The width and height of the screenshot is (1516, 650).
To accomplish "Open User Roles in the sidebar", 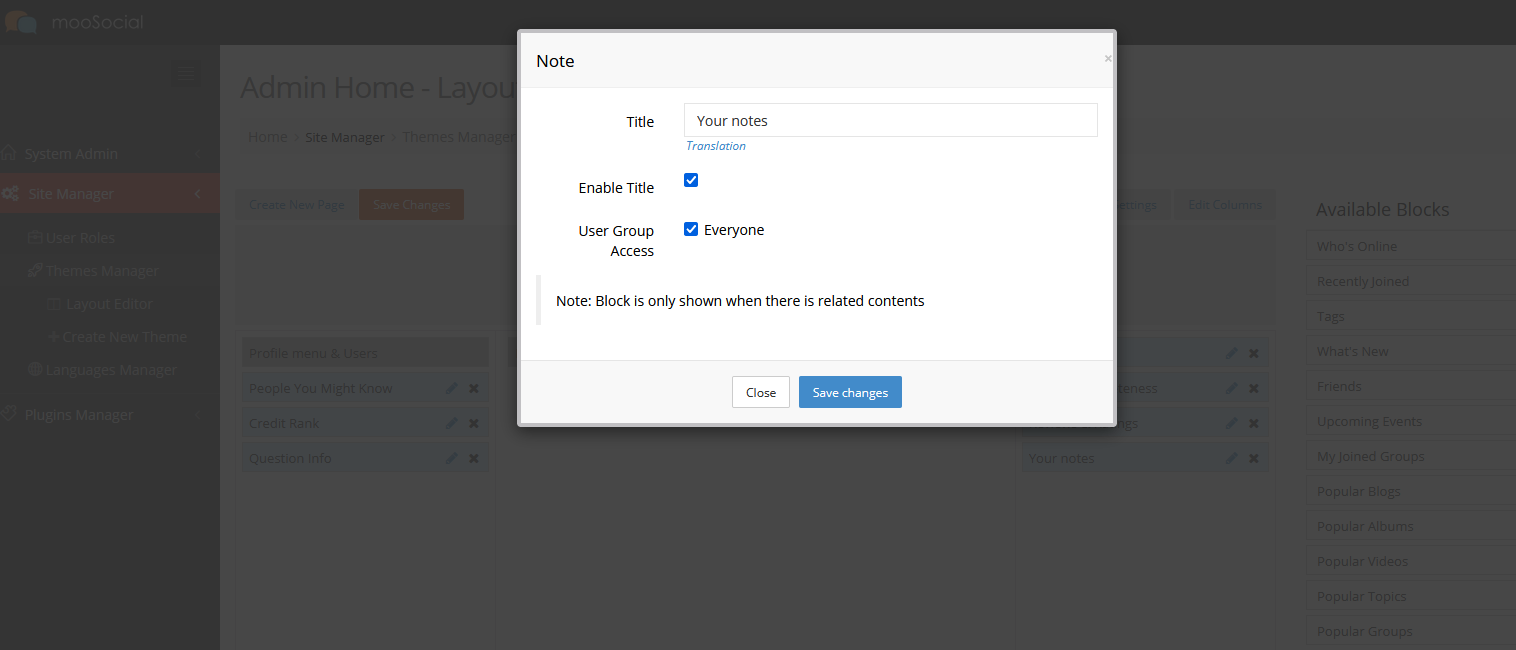I will click(71, 238).
